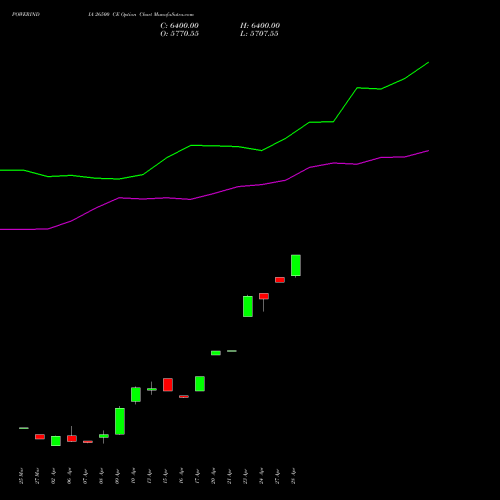Select the 10 Apr green candlestick
500x500 pixels.
click(136, 394)
